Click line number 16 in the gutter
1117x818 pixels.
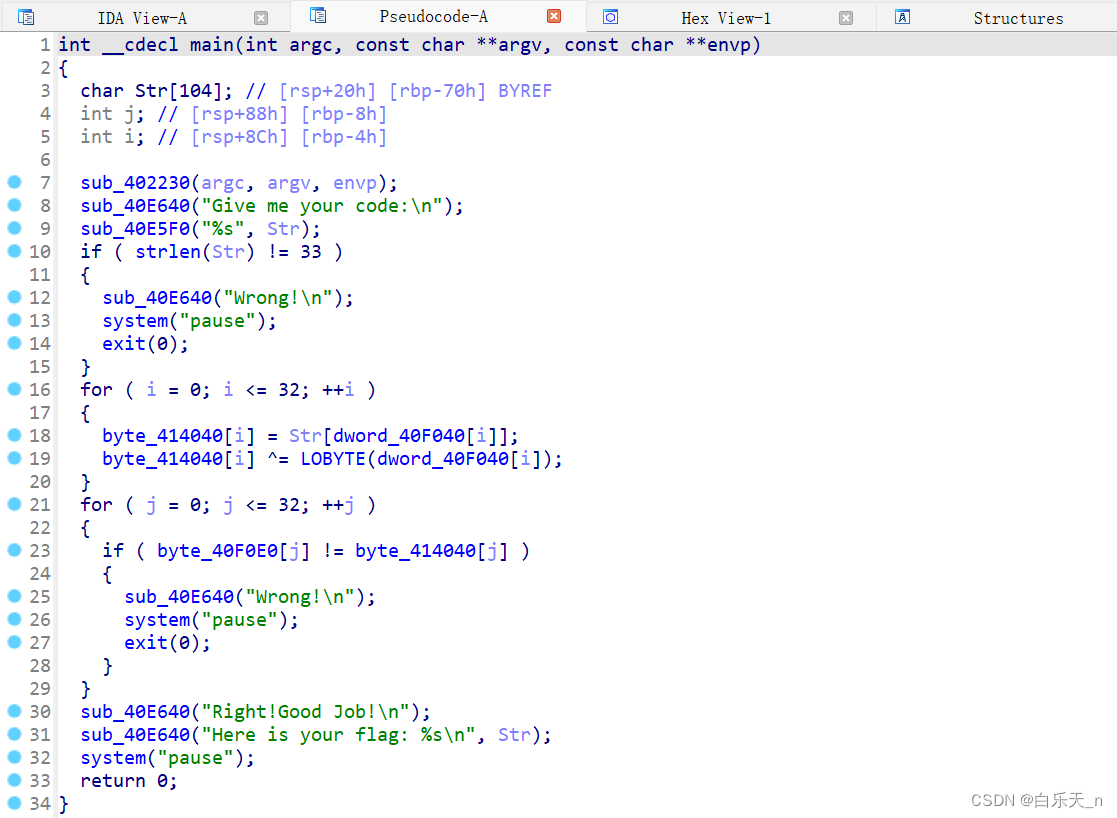[x=40, y=390]
